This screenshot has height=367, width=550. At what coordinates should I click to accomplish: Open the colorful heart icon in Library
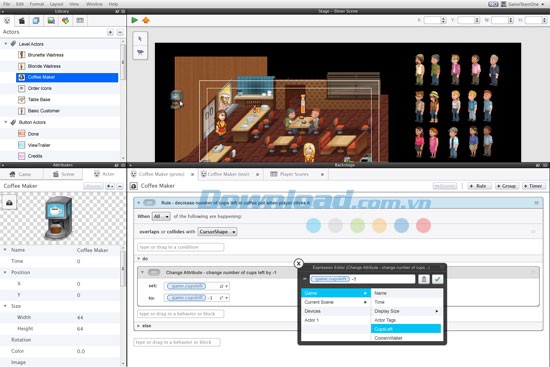click(x=66, y=21)
